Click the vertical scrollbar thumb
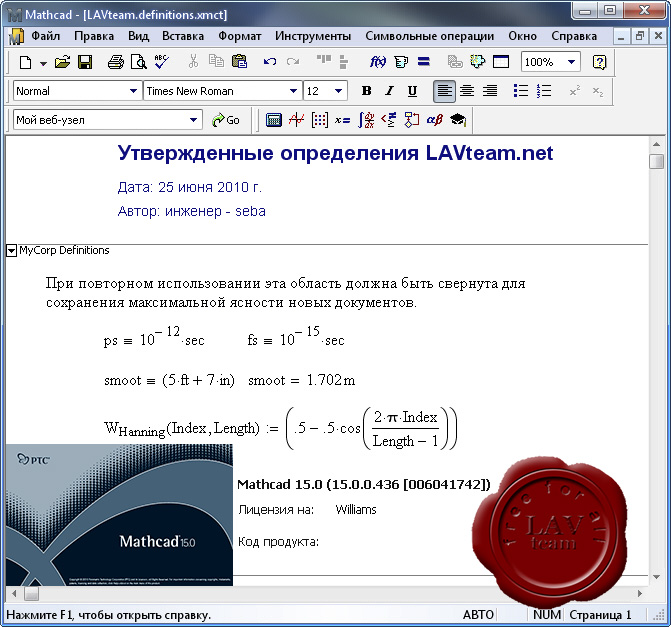Viewport: 671px width, 627px height. (656, 162)
